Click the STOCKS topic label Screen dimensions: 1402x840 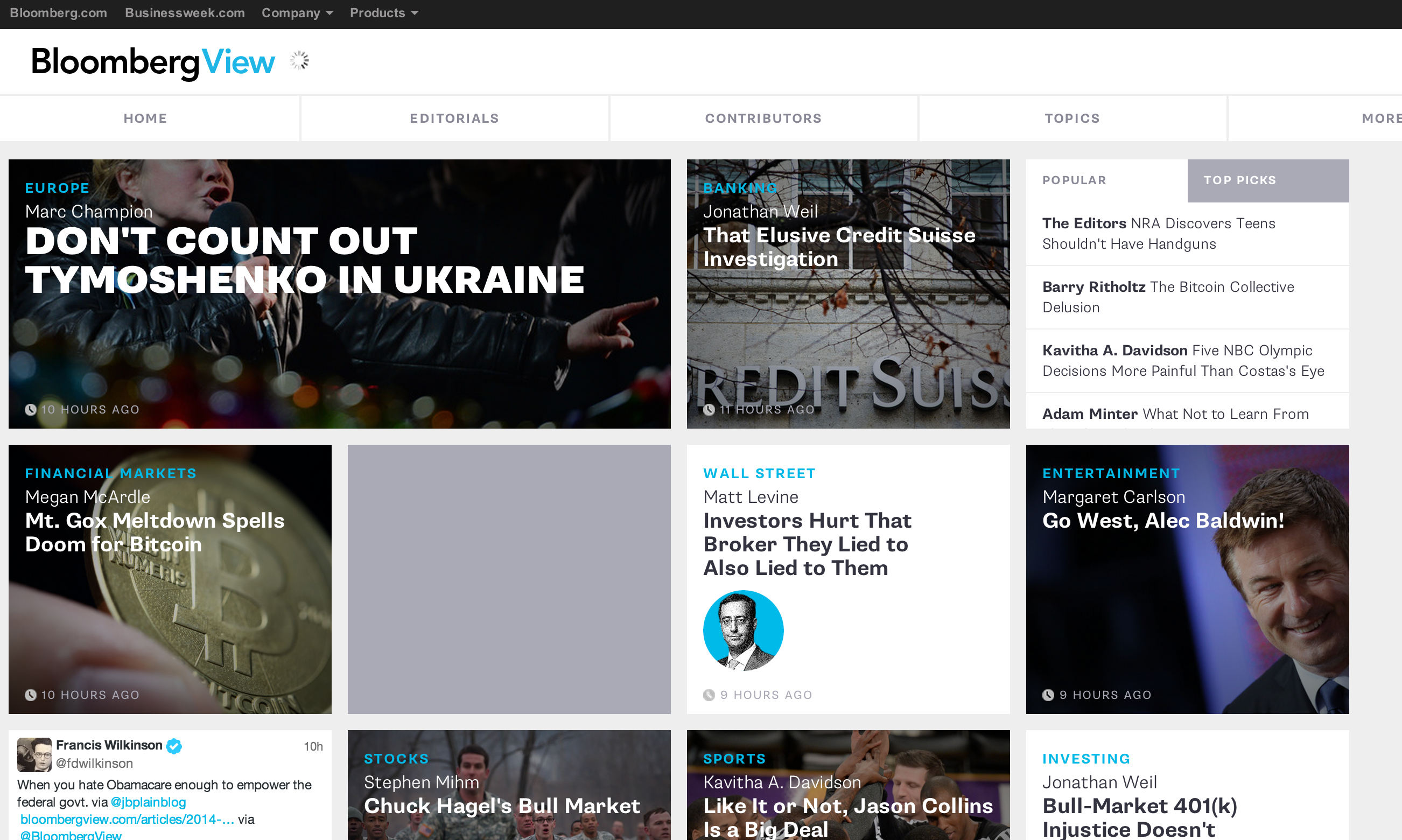coord(396,759)
